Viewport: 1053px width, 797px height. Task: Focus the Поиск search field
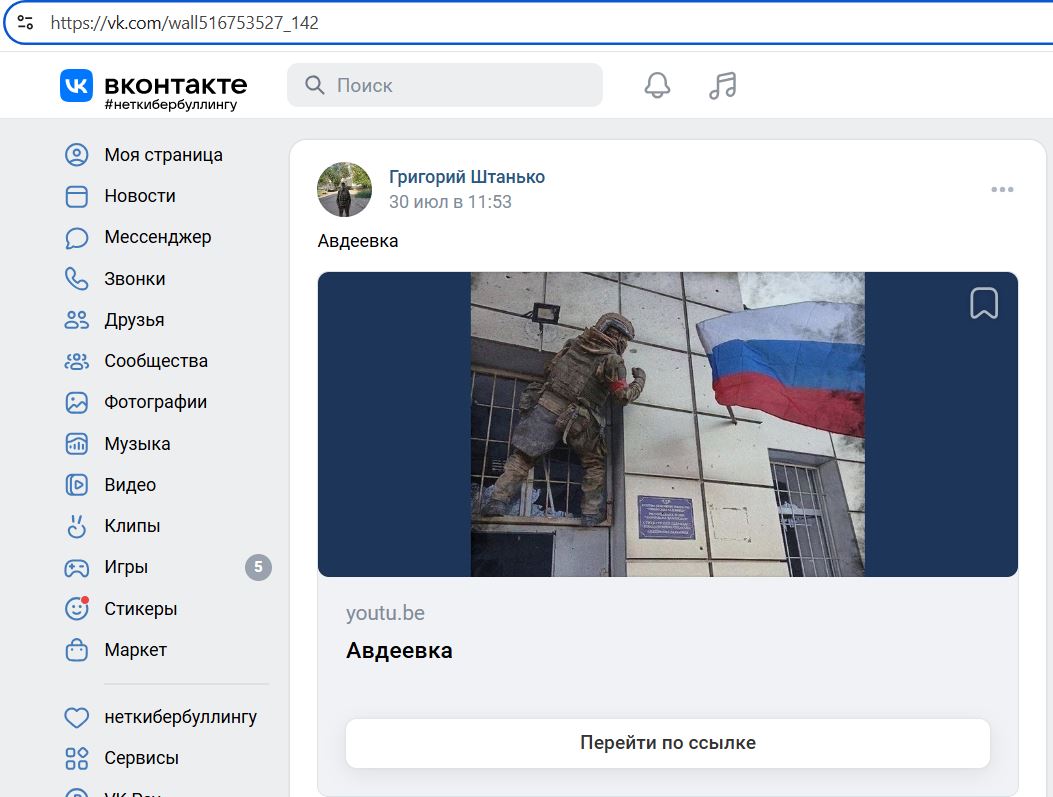(x=445, y=85)
